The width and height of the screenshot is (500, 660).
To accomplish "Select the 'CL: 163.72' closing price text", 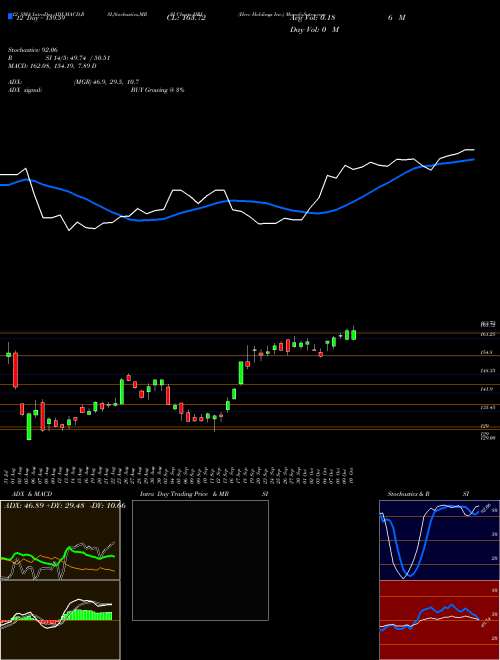I will click(186, 18).
